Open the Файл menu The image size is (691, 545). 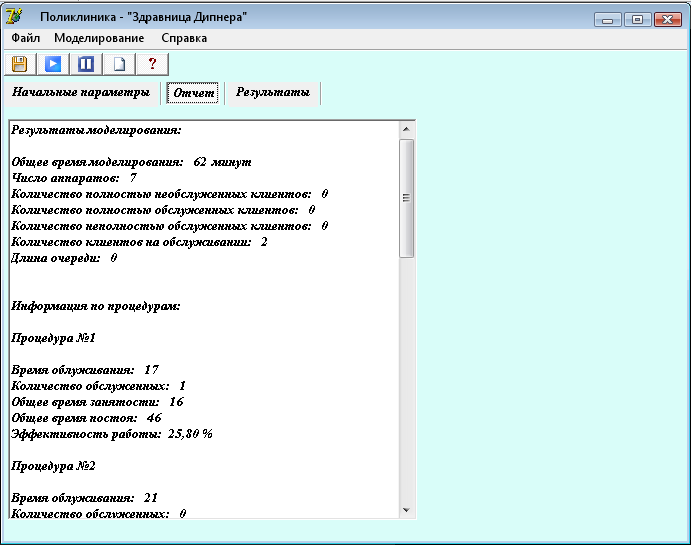coord(26,38)
